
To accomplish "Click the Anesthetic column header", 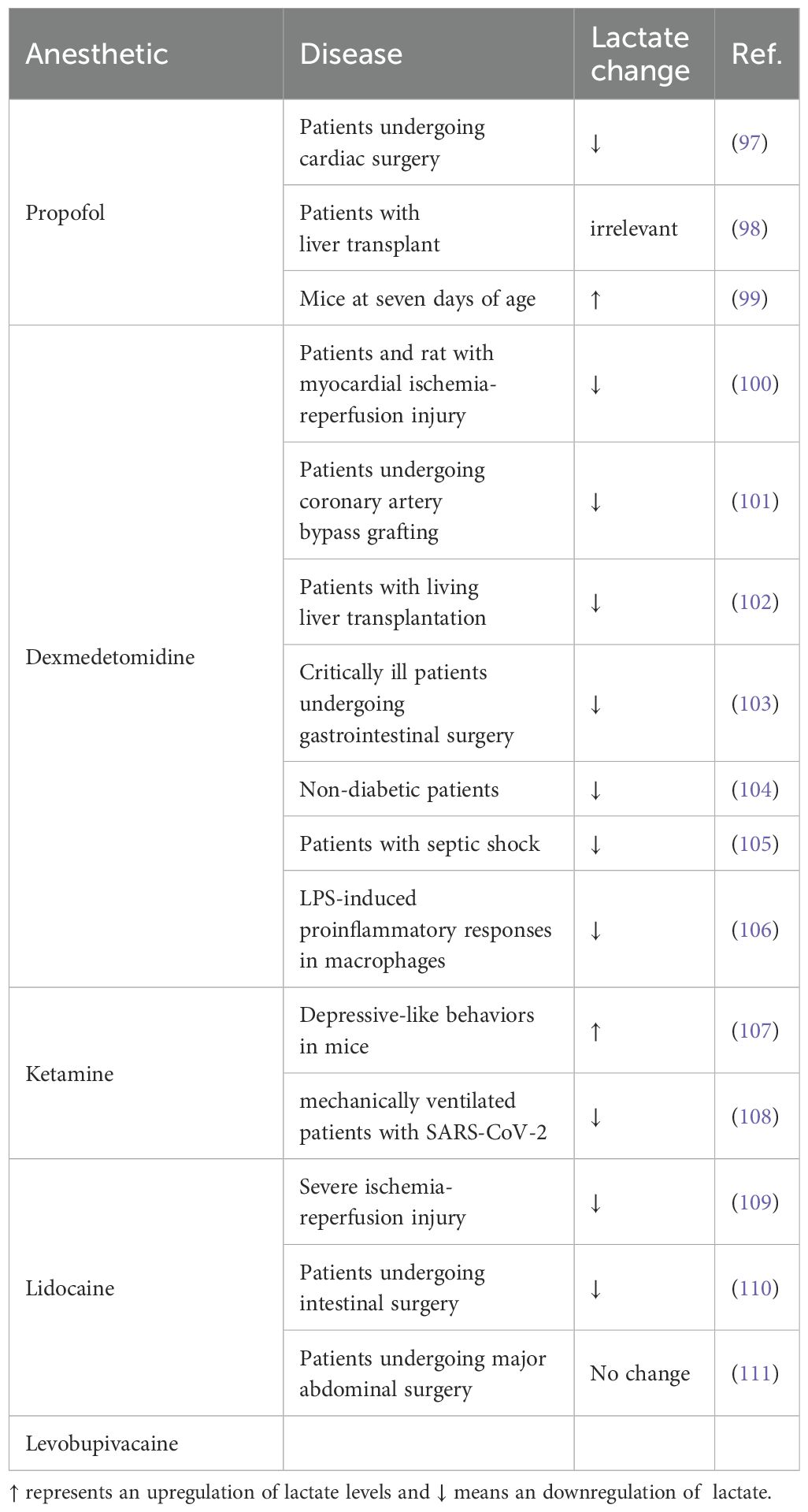I will point(97,54).
